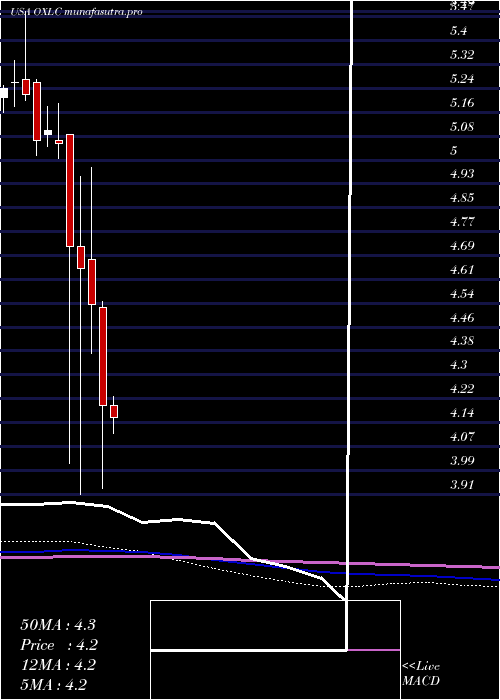Viewport: 500px width, 700px height.
Task: Click the 4.61 price axis label
Action: coord(462,270)
